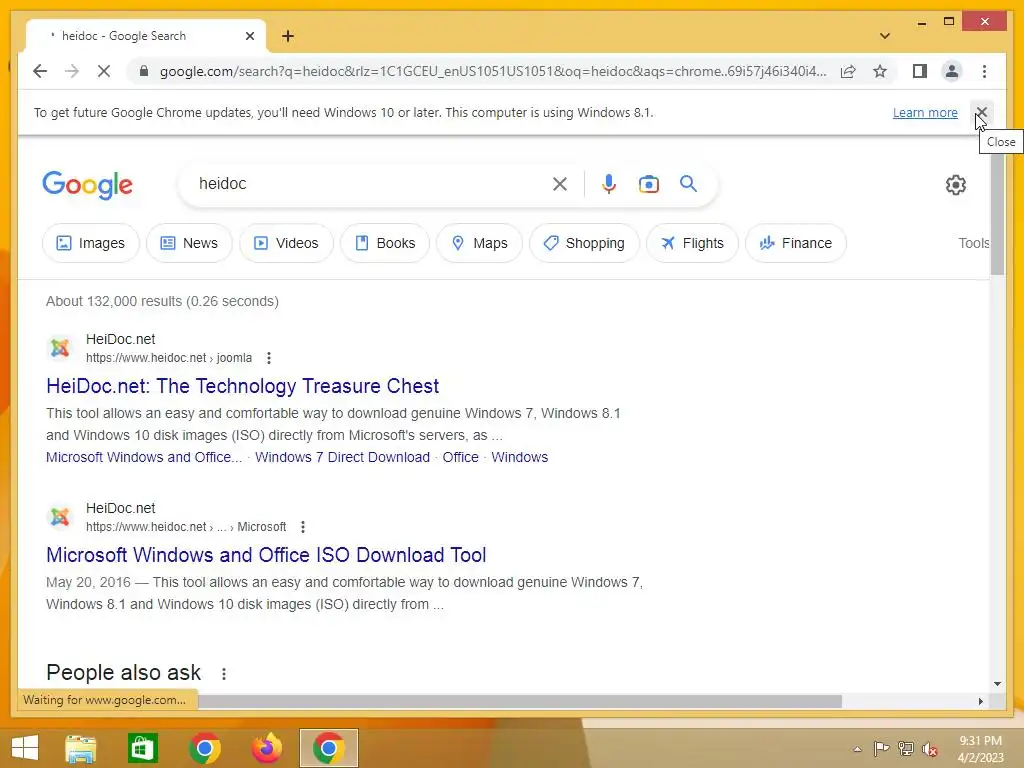Open the first Chrome taskbar icon
This screenshot has width=1024, height=768.
pos(204,748)
